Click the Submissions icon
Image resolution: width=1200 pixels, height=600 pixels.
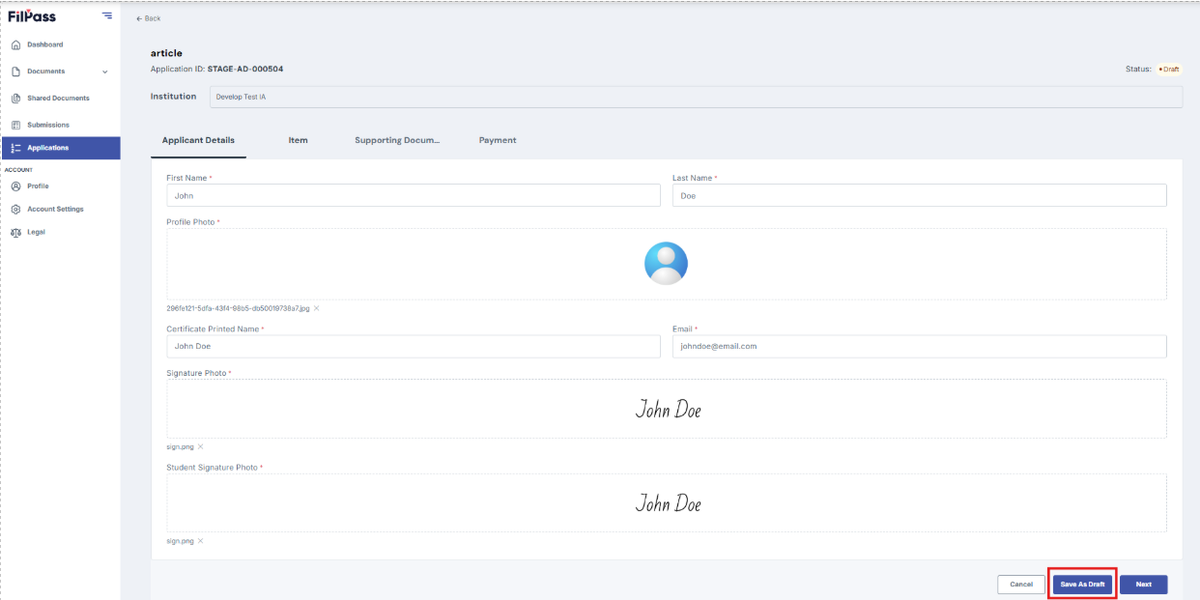16,125
